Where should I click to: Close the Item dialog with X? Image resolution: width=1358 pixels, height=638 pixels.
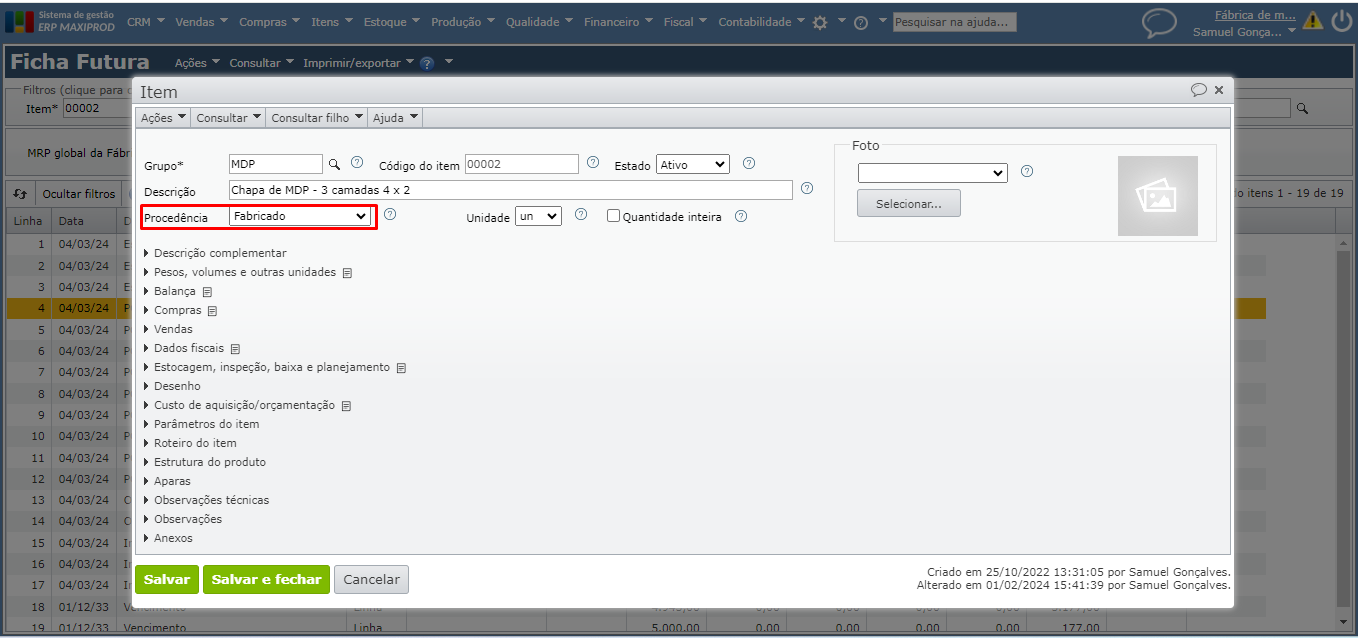click(x=1219, y=90)
